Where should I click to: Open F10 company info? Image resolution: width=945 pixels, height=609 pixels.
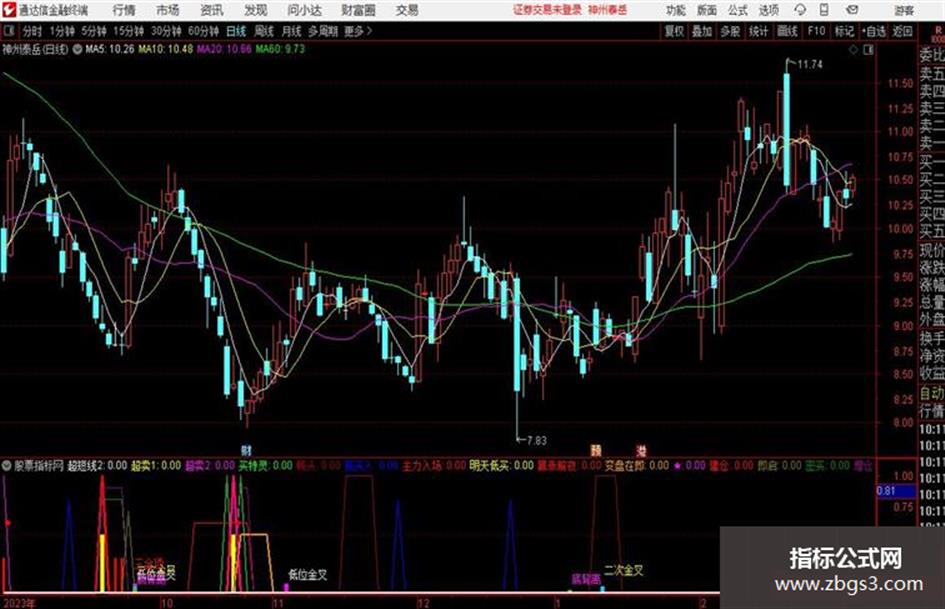pyautogui.click(x=816, y=31)
